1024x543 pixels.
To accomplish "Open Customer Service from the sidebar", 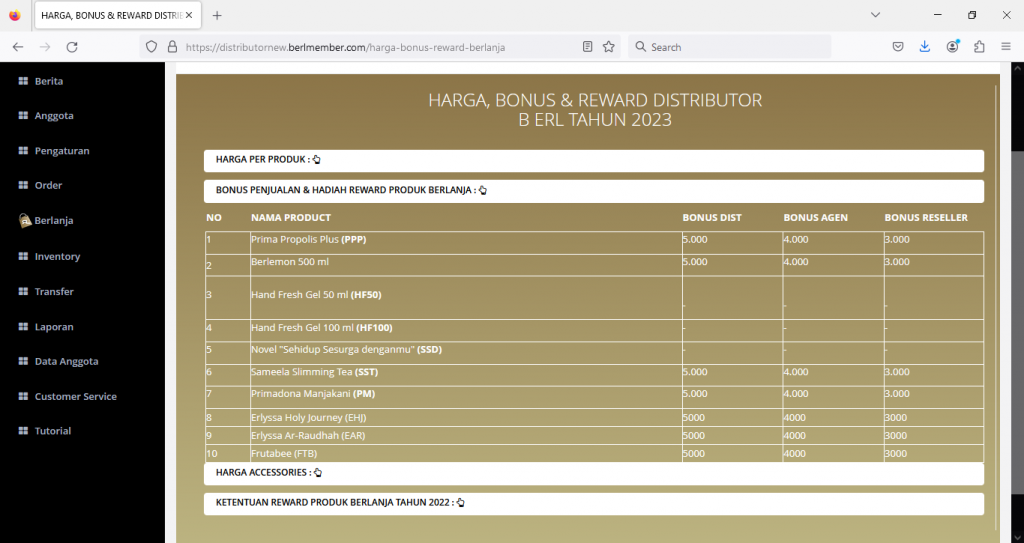I will (75, 397).
